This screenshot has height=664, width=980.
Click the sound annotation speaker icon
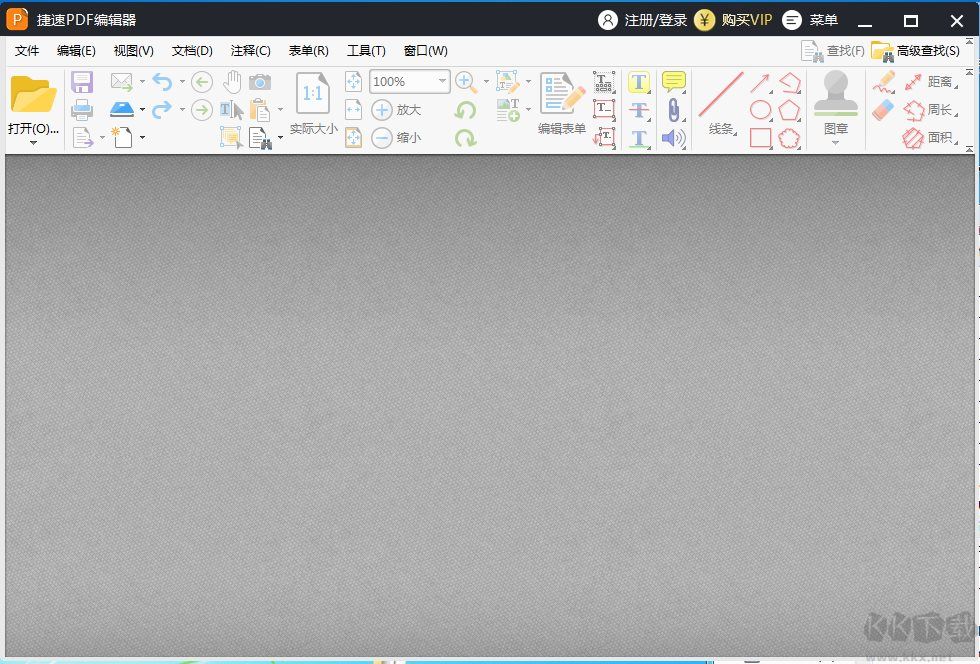(672, 138)
